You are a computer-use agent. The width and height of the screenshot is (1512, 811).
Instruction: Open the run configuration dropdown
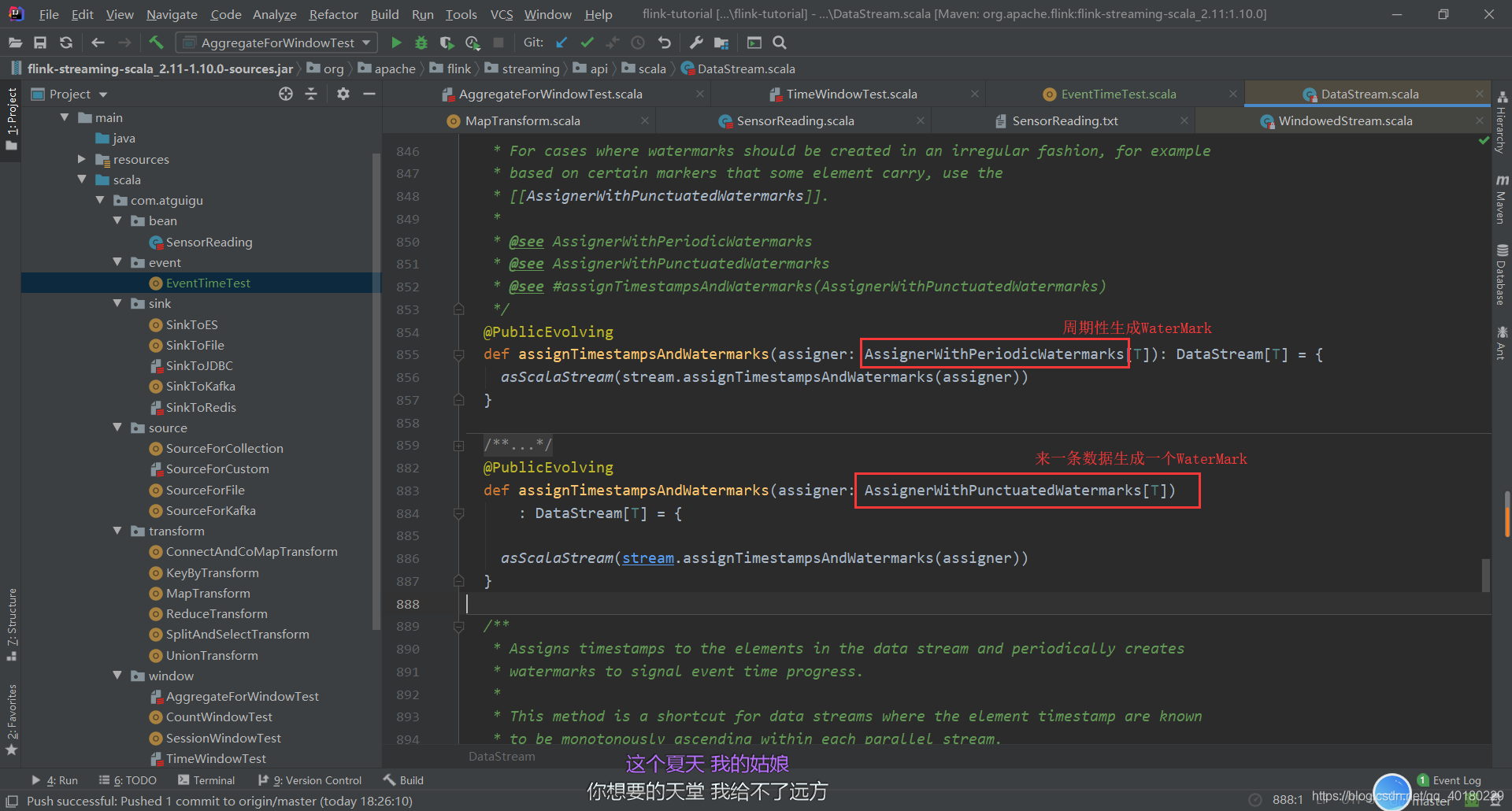[x=276, y=43]
